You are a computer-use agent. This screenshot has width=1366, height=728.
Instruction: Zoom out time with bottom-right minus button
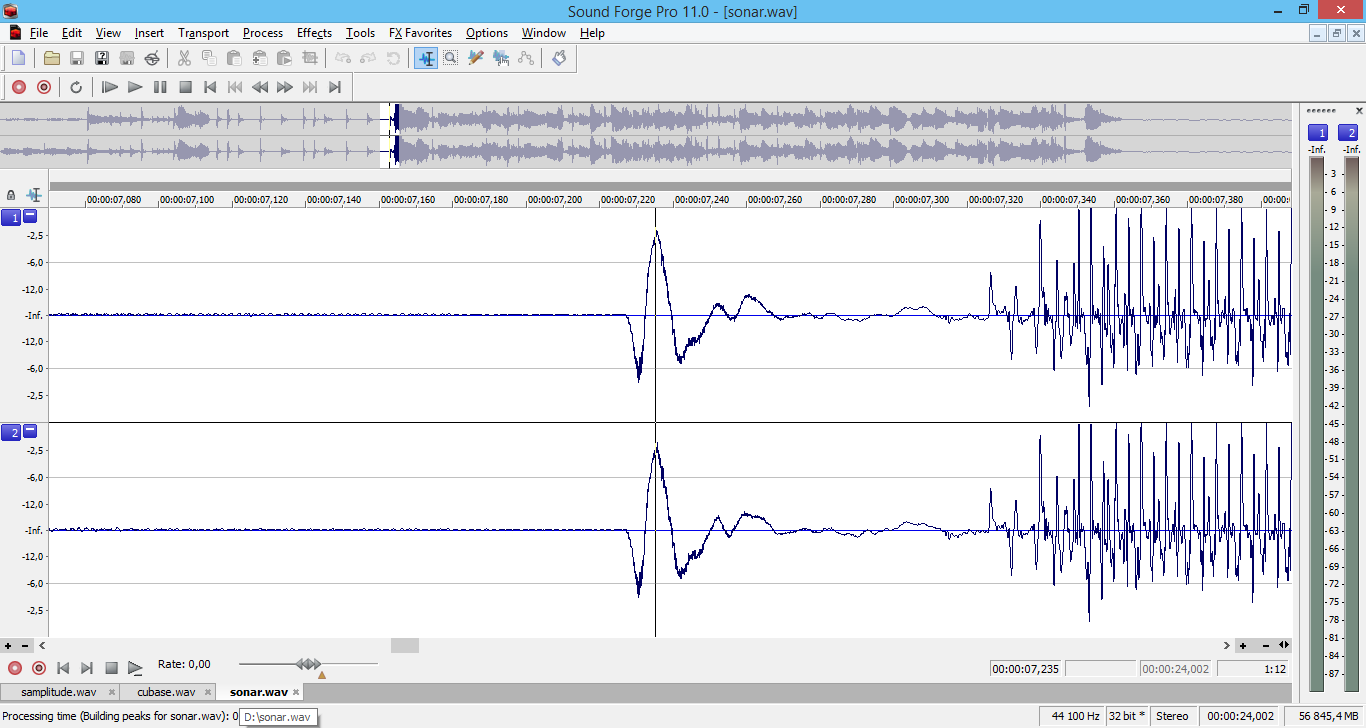point(1265,646)
